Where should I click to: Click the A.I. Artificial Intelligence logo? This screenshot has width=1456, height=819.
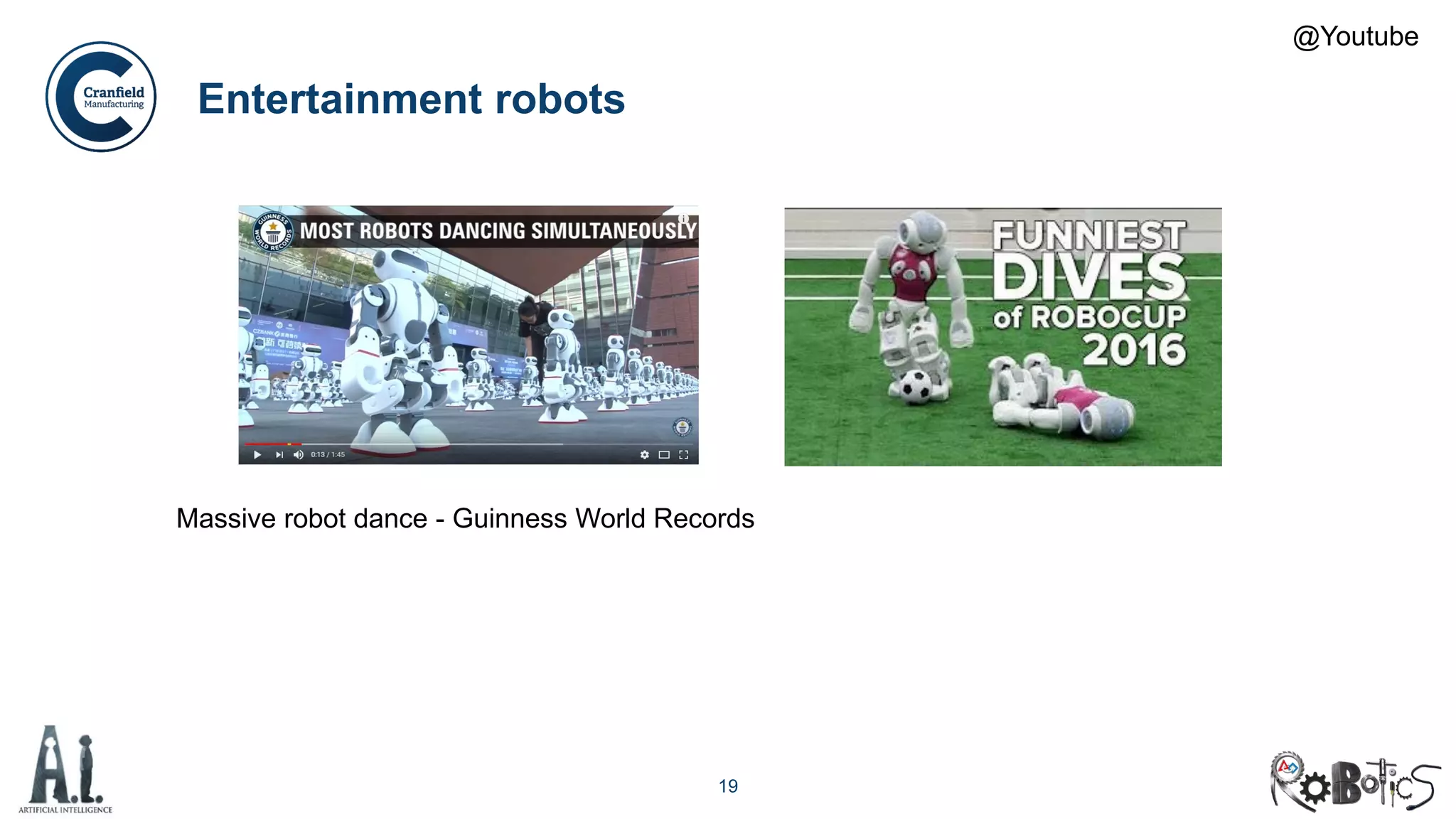[65, 769]
